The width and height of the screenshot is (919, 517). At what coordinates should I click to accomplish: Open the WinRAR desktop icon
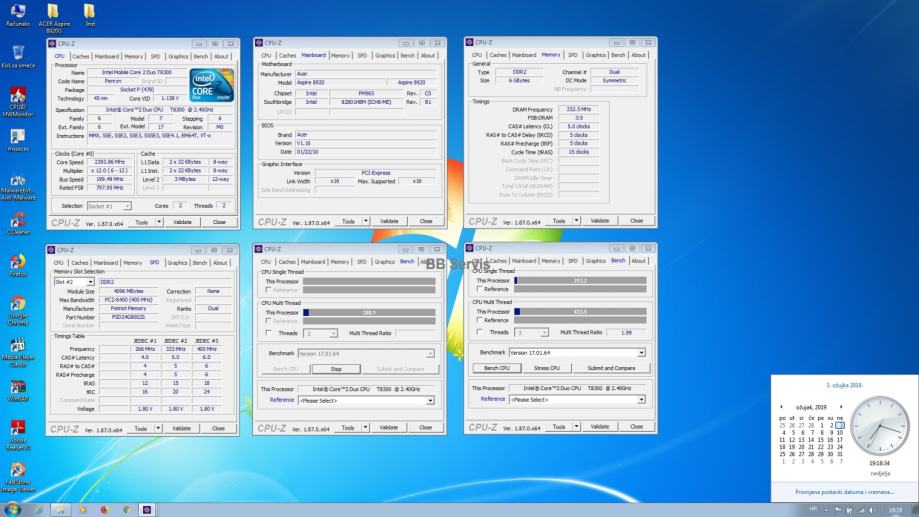tap(17, 386)
